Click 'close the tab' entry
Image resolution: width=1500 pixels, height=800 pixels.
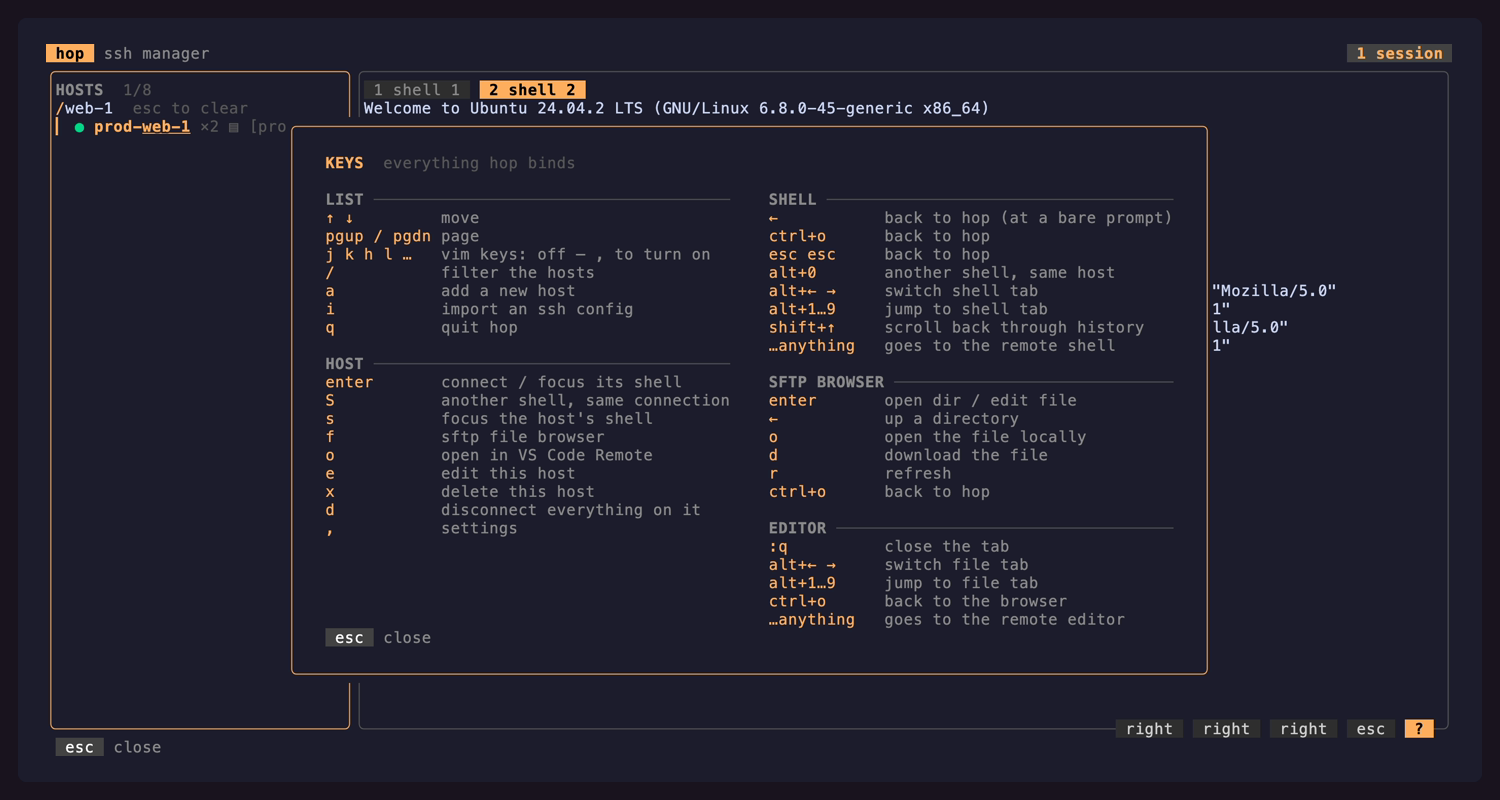pyautogui.click(x=946, y=546)
